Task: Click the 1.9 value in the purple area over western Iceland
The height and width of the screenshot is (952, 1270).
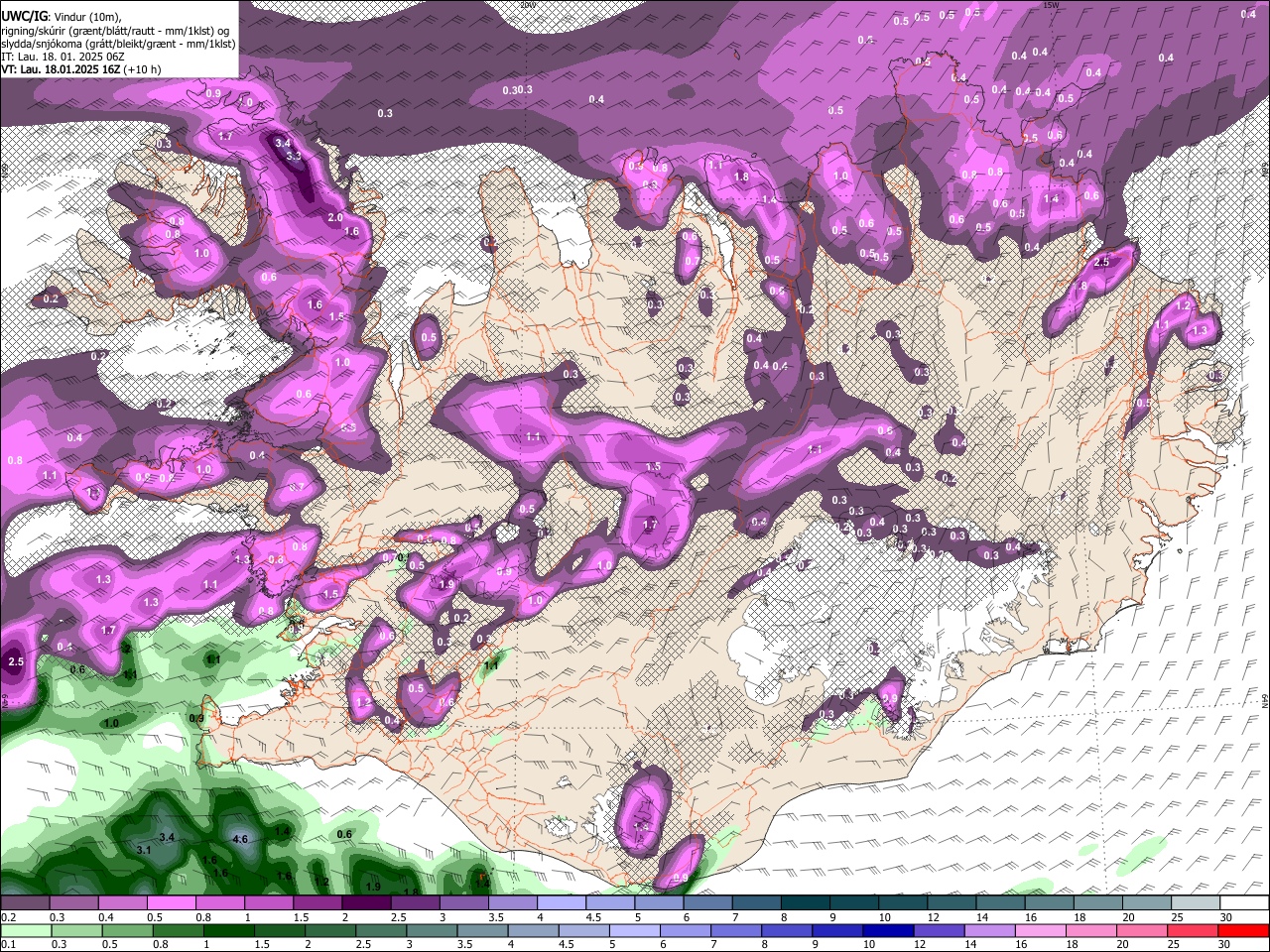Action: [446, 585]
